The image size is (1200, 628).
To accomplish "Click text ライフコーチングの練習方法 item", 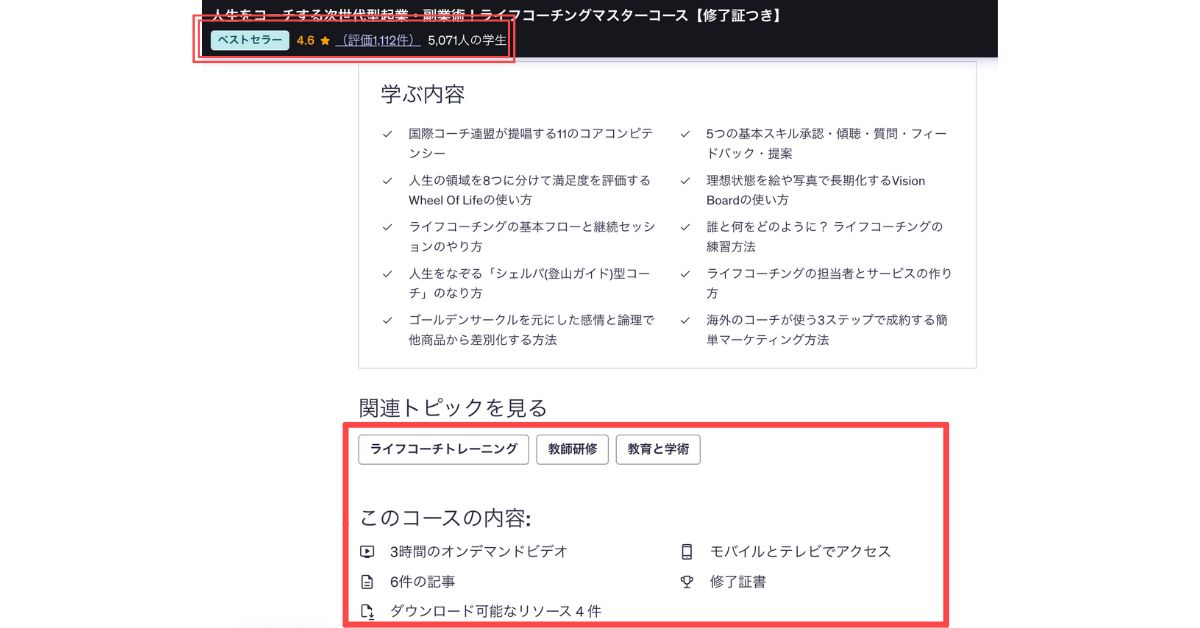I will tap(825, 237).
